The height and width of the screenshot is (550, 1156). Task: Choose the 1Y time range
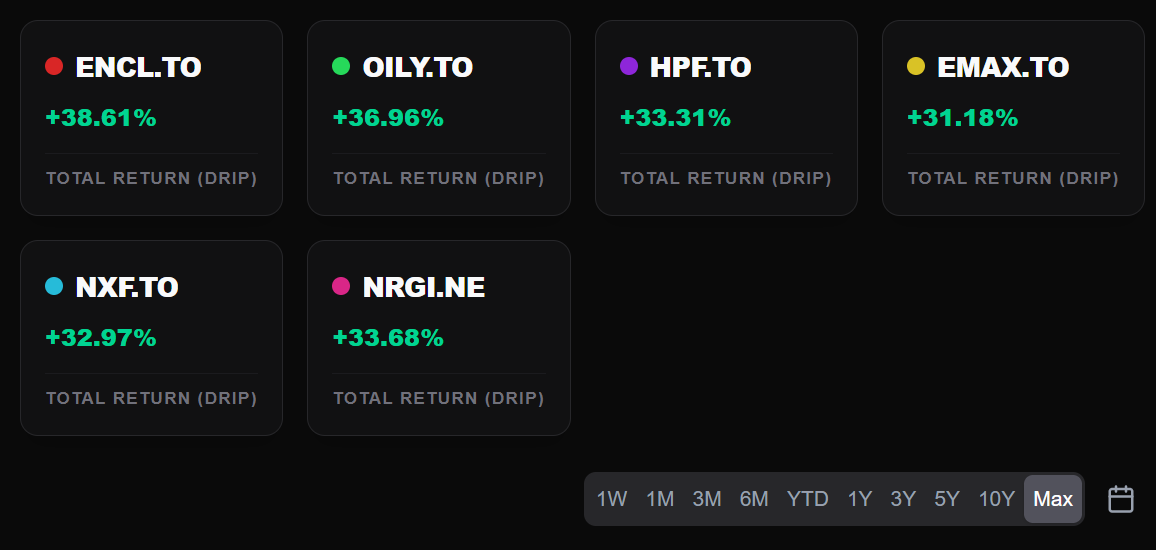click(860, 499)
